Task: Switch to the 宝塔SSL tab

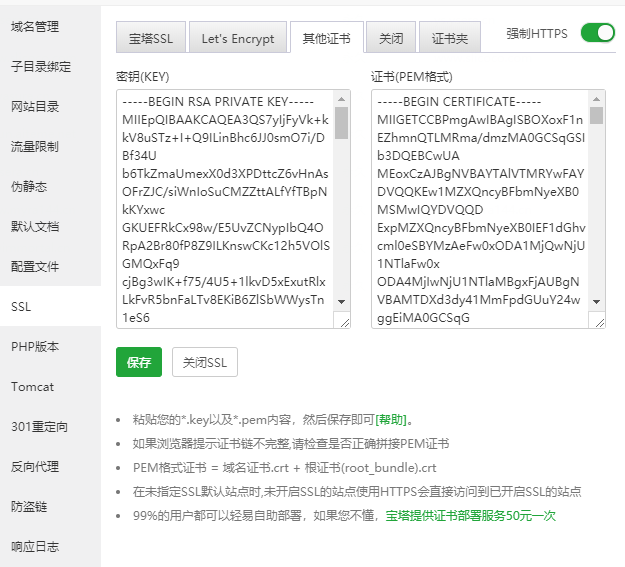Action: 149,39
